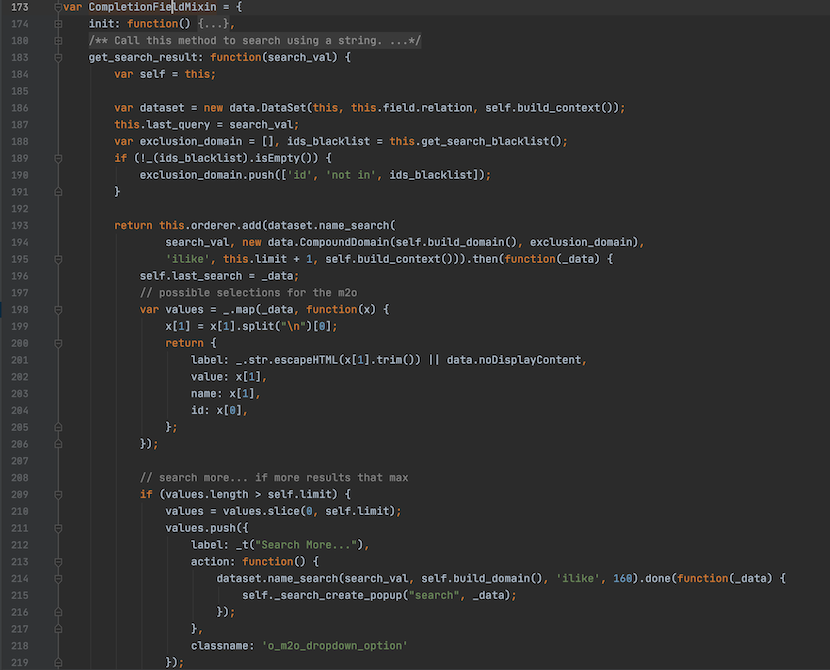Image resolution: width=830 pixels, height=670 pixels.
Task: Click the folded {...} placeholder after init function
Action: (x=213, y=24)
